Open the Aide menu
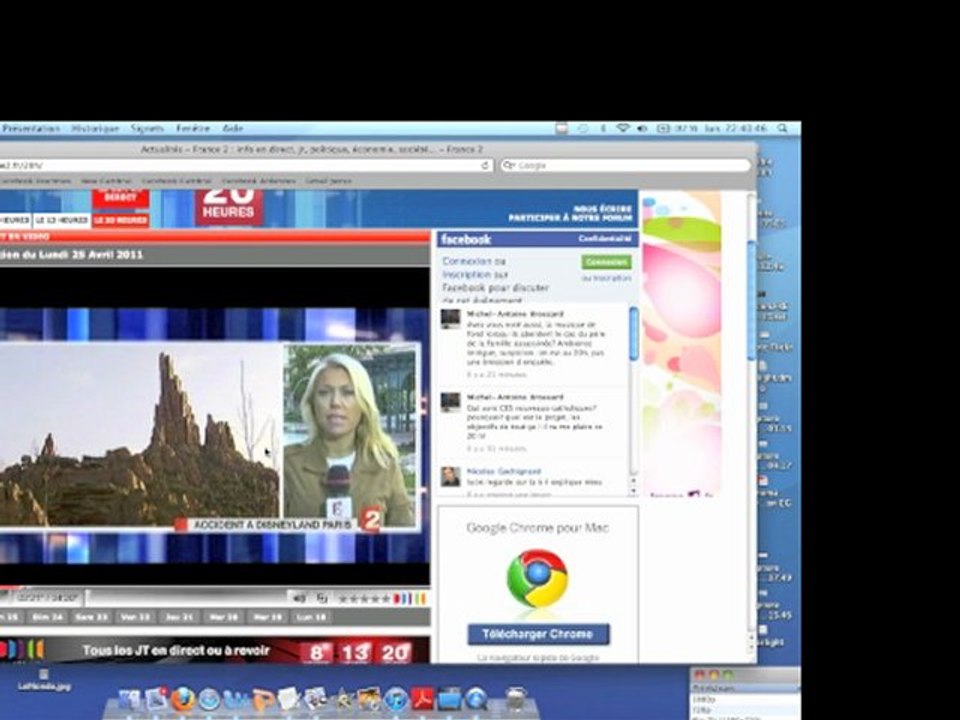Screen dimensions: 960x720 click(233, 128)
